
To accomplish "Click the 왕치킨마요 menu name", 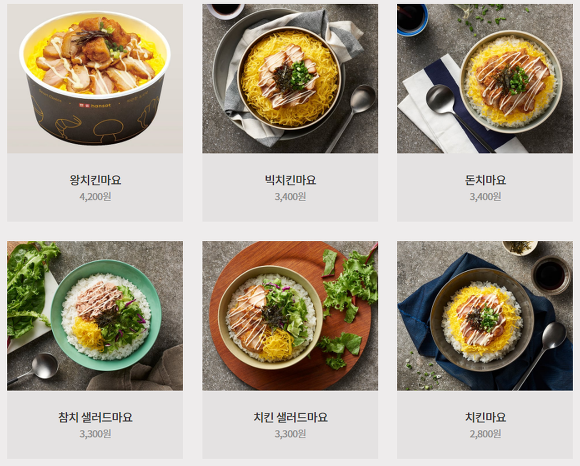I will [x=95, y=180].
